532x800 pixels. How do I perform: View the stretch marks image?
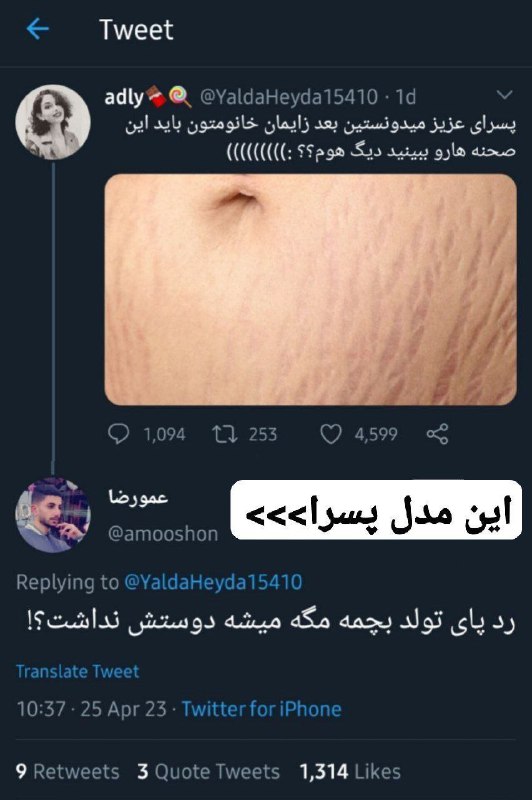pyautogui.click(x=311, y=290)
